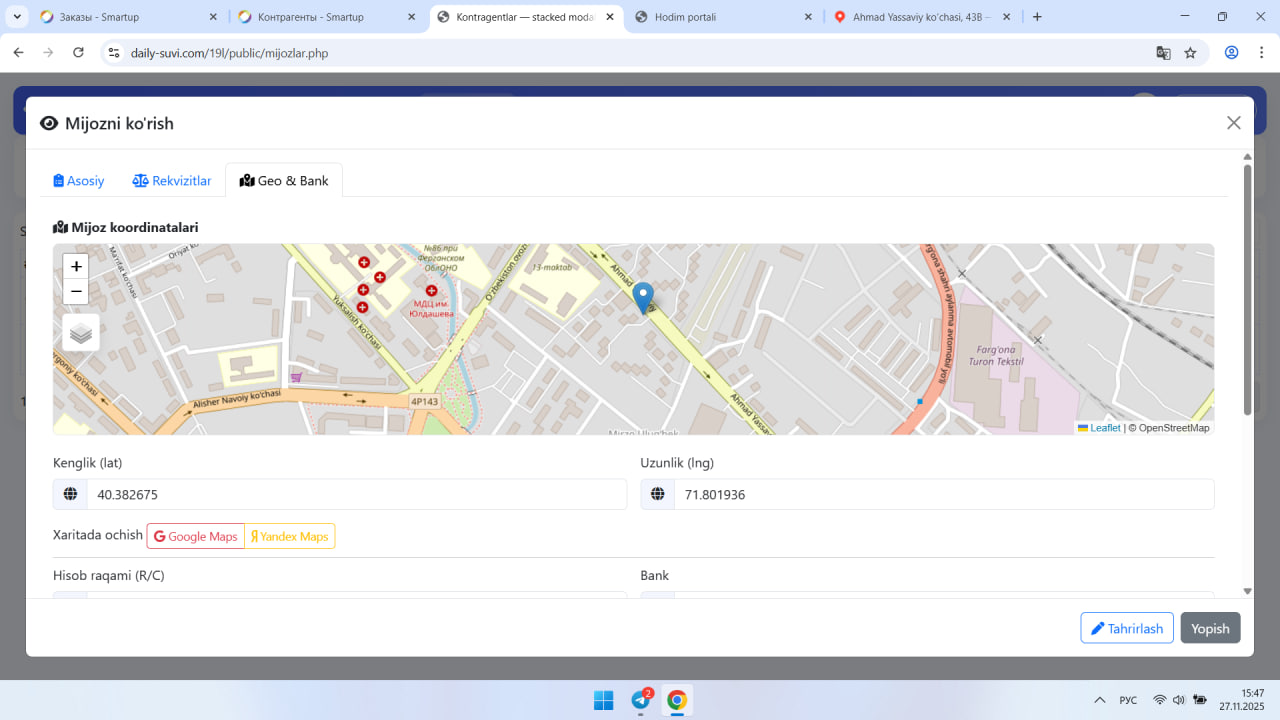
Task: Open the Rekvizitlar tab
Action: coord(172,181)
